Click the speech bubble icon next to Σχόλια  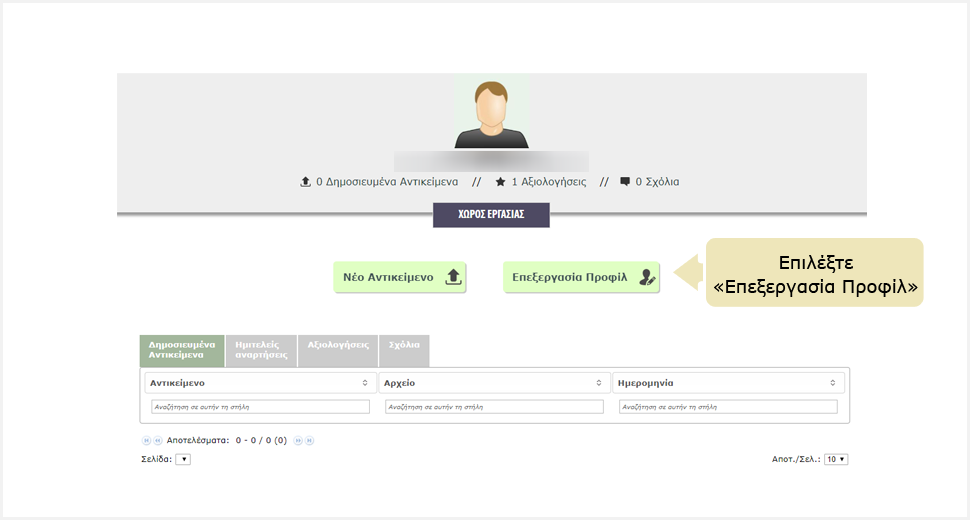[x=625, y=182]
